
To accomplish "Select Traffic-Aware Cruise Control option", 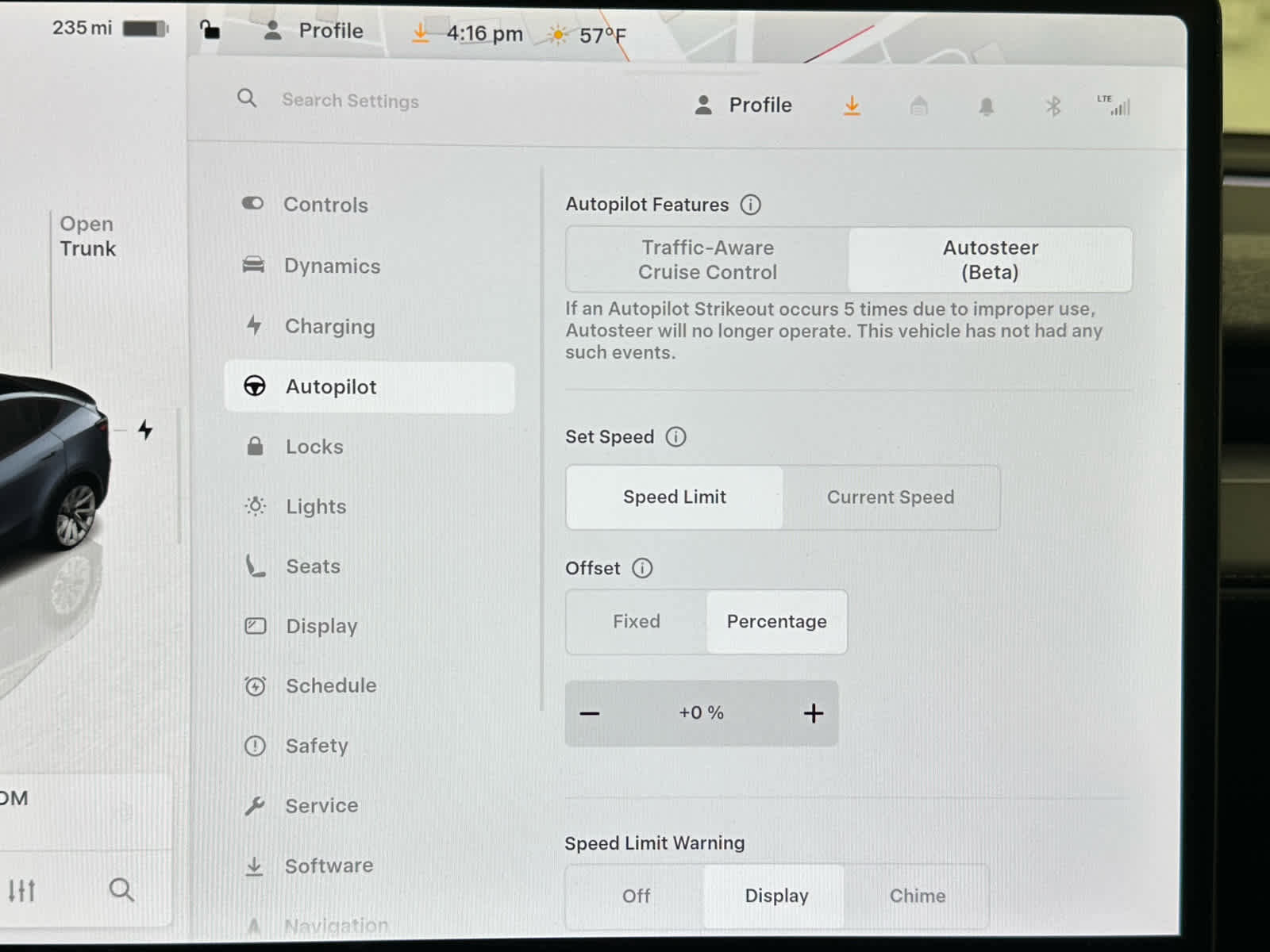I will click(x=707, y=260).
